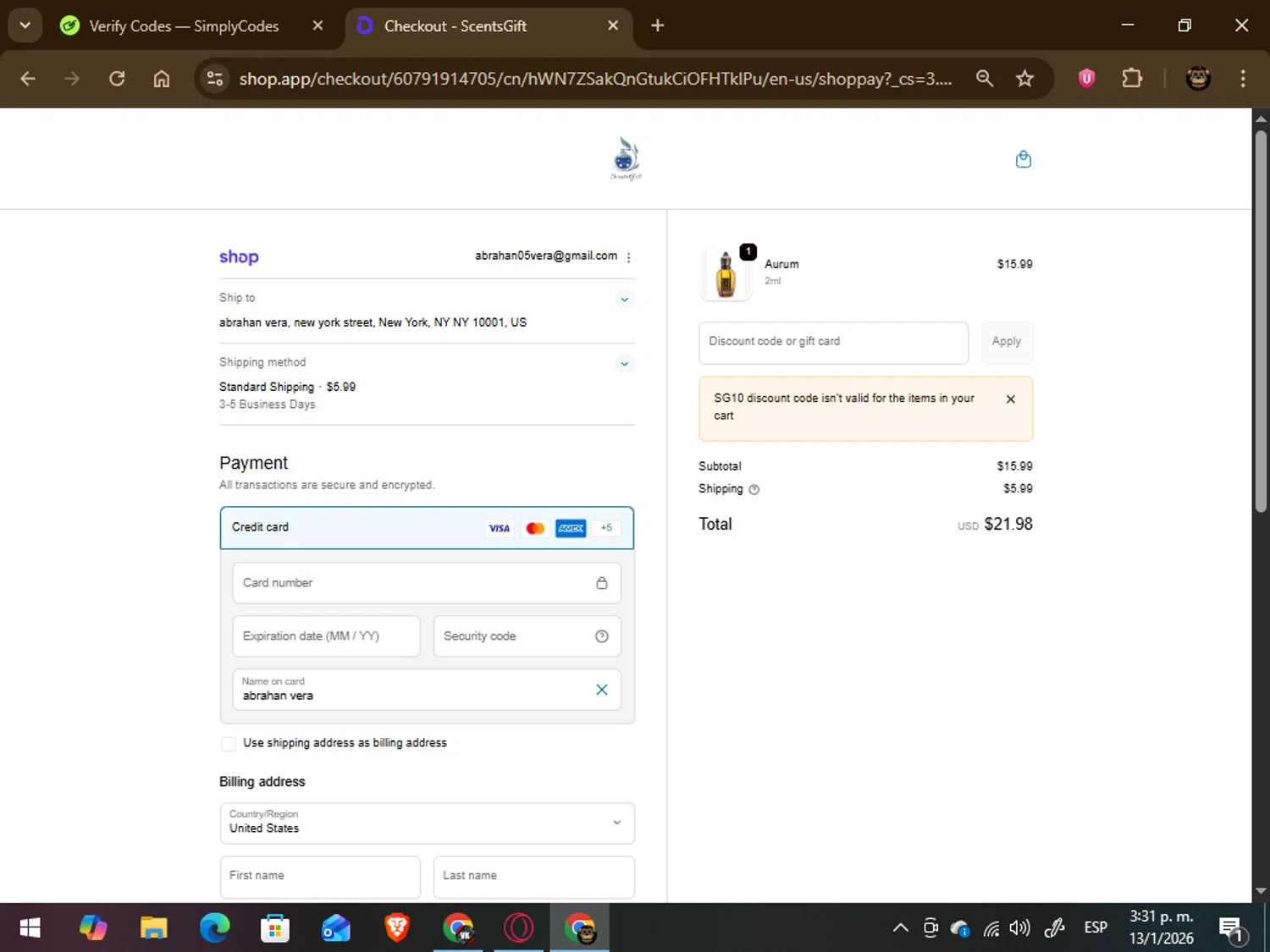Show hidden system tray icons

pos(900,928)
